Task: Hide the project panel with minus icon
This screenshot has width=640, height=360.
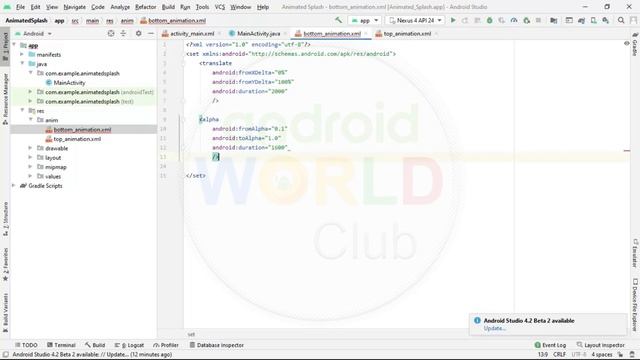Action: 151,33
